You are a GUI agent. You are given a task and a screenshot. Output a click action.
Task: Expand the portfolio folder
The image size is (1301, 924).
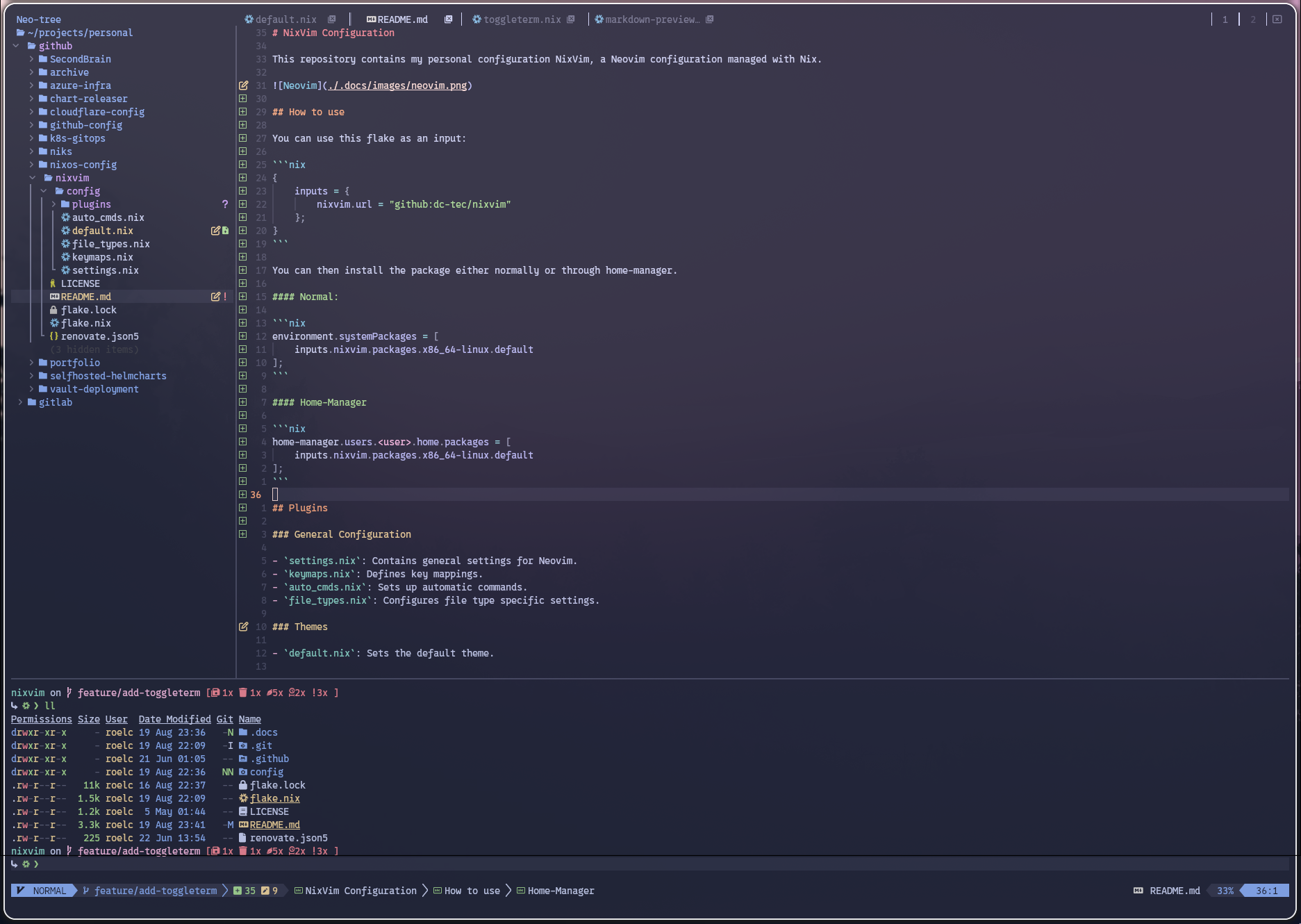click(x=32, y=362)
